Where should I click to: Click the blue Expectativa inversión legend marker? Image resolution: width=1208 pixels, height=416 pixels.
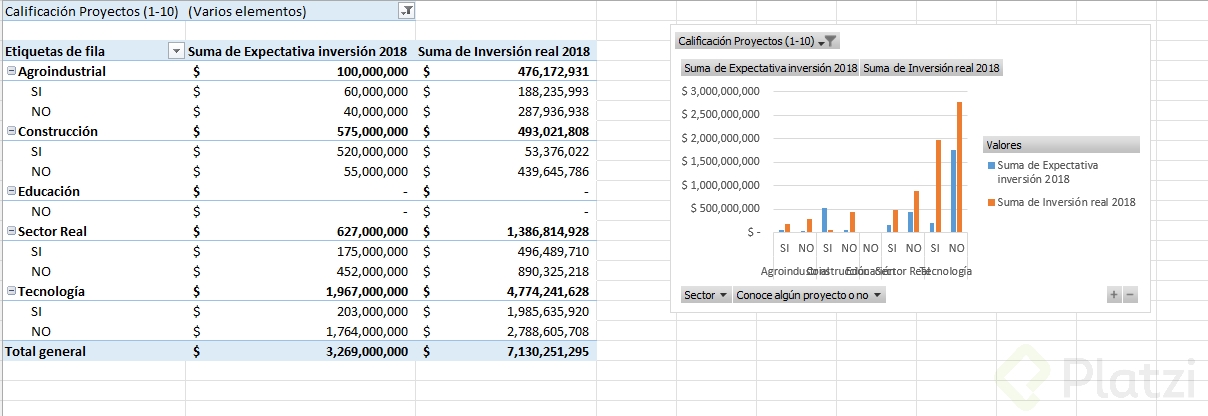click(991, 165)
